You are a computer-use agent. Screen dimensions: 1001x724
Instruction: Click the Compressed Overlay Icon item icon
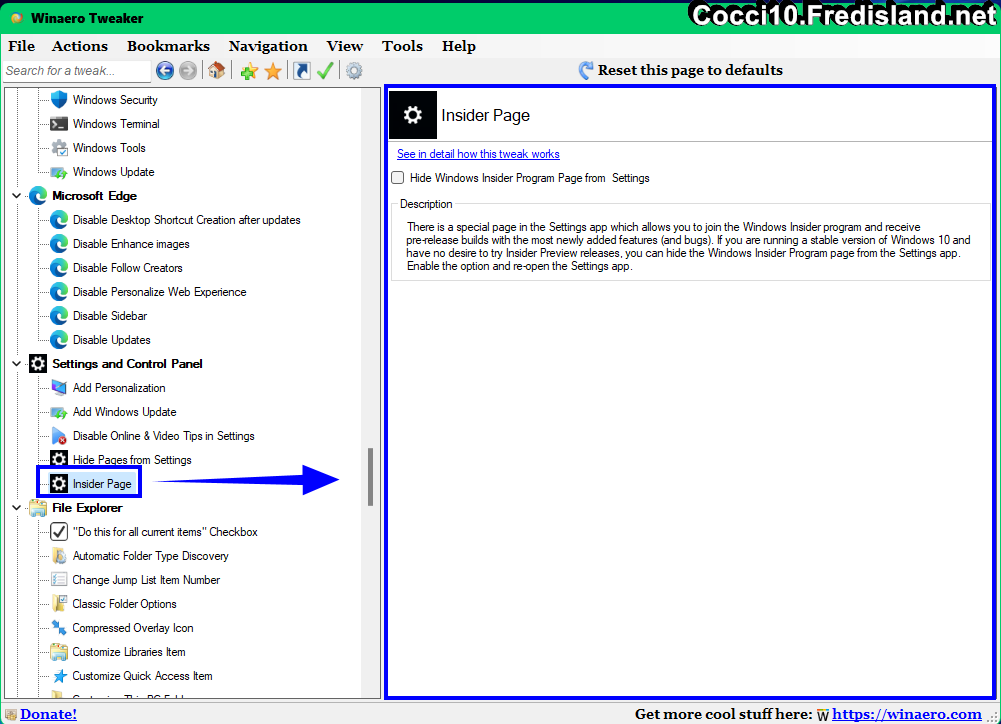pos(59,628)
